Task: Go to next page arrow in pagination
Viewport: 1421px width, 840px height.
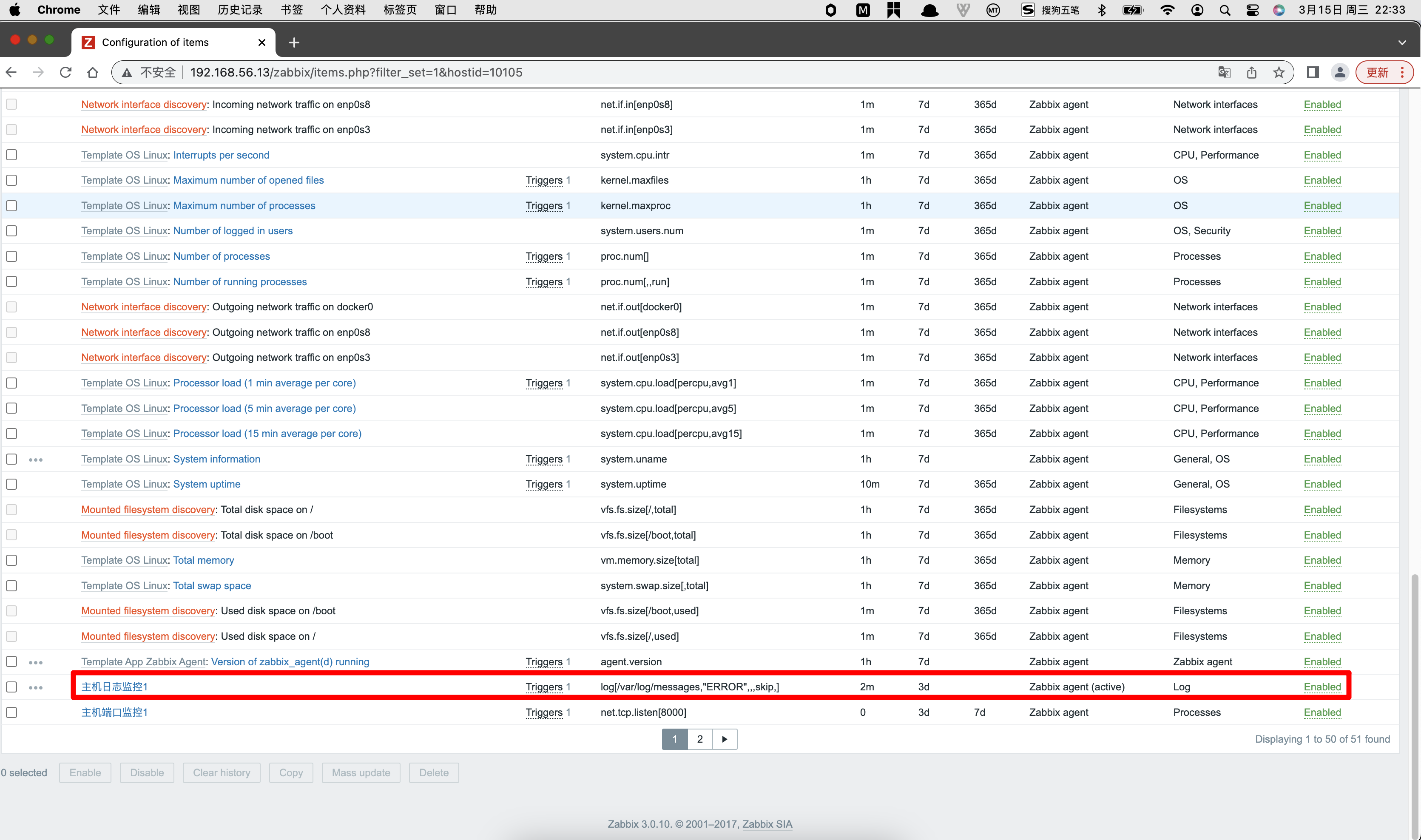Action: (x=725, y=739)
